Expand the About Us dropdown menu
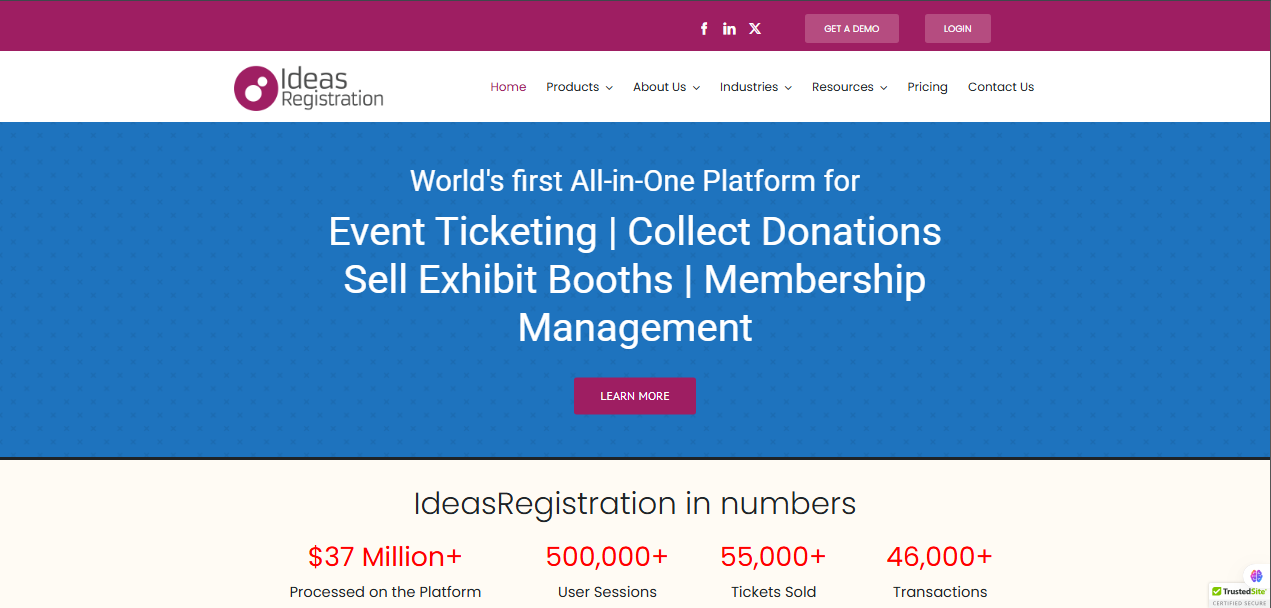1271x608 pixels. (666, 87)
